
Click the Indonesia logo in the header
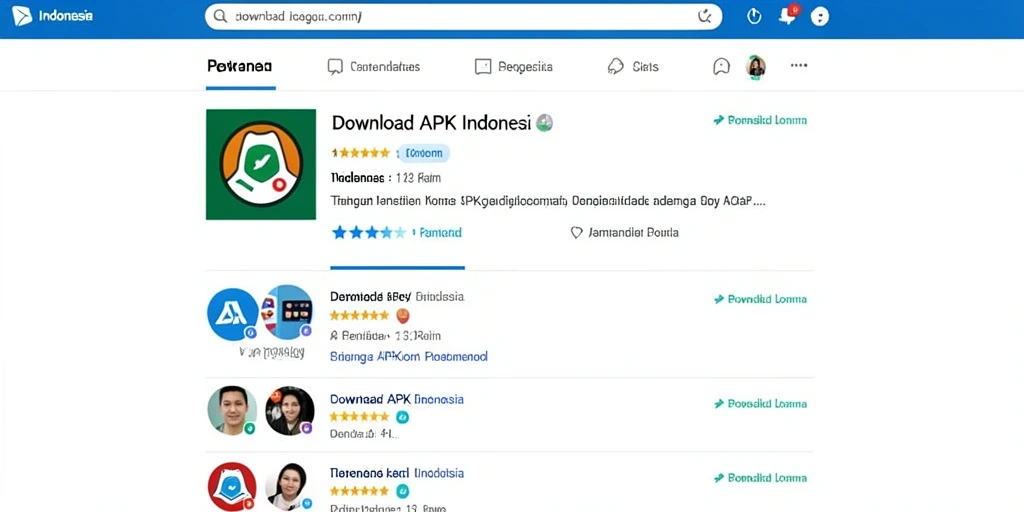click(52, 16)
